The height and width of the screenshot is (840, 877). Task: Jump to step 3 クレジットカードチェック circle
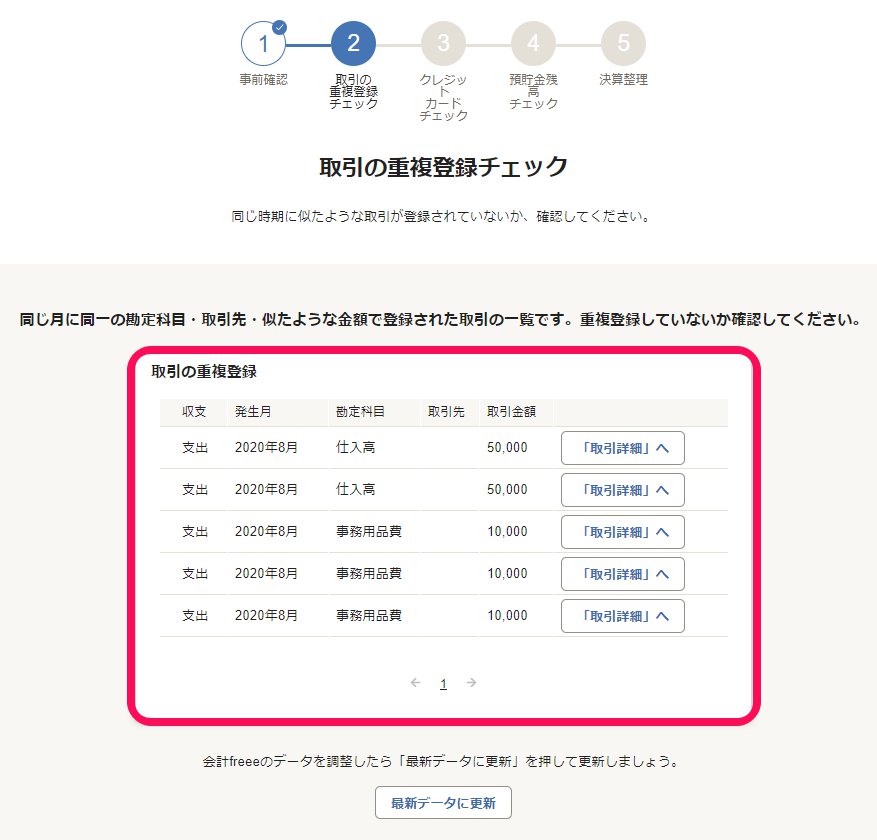pos(444,44)
